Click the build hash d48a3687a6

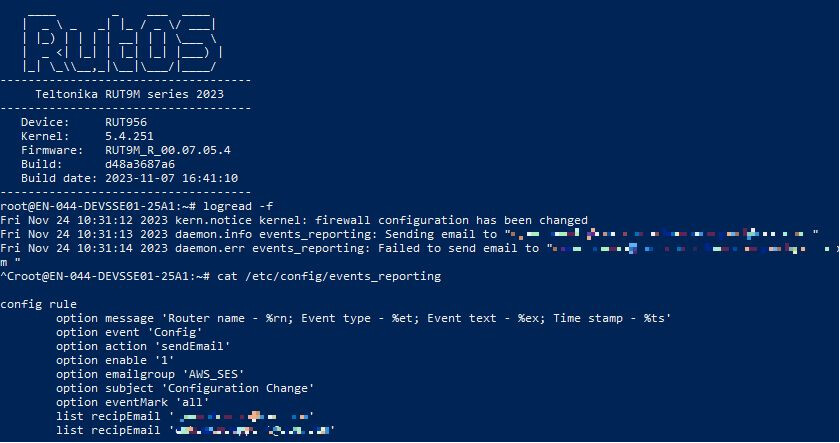[x=140, y=164]
